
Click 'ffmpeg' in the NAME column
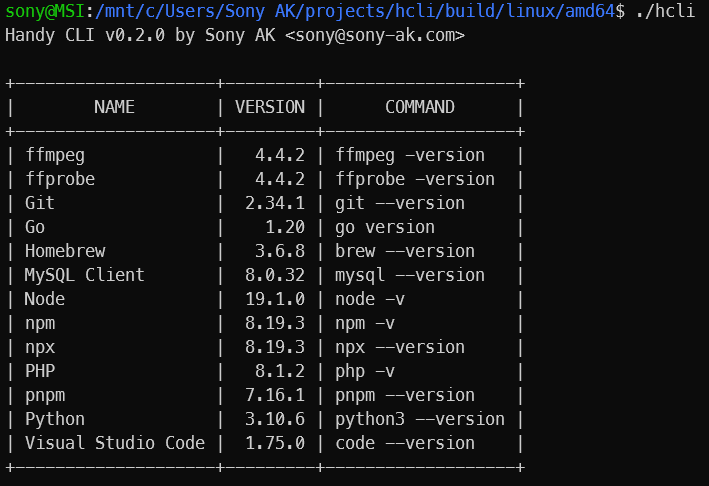[55, 156]
